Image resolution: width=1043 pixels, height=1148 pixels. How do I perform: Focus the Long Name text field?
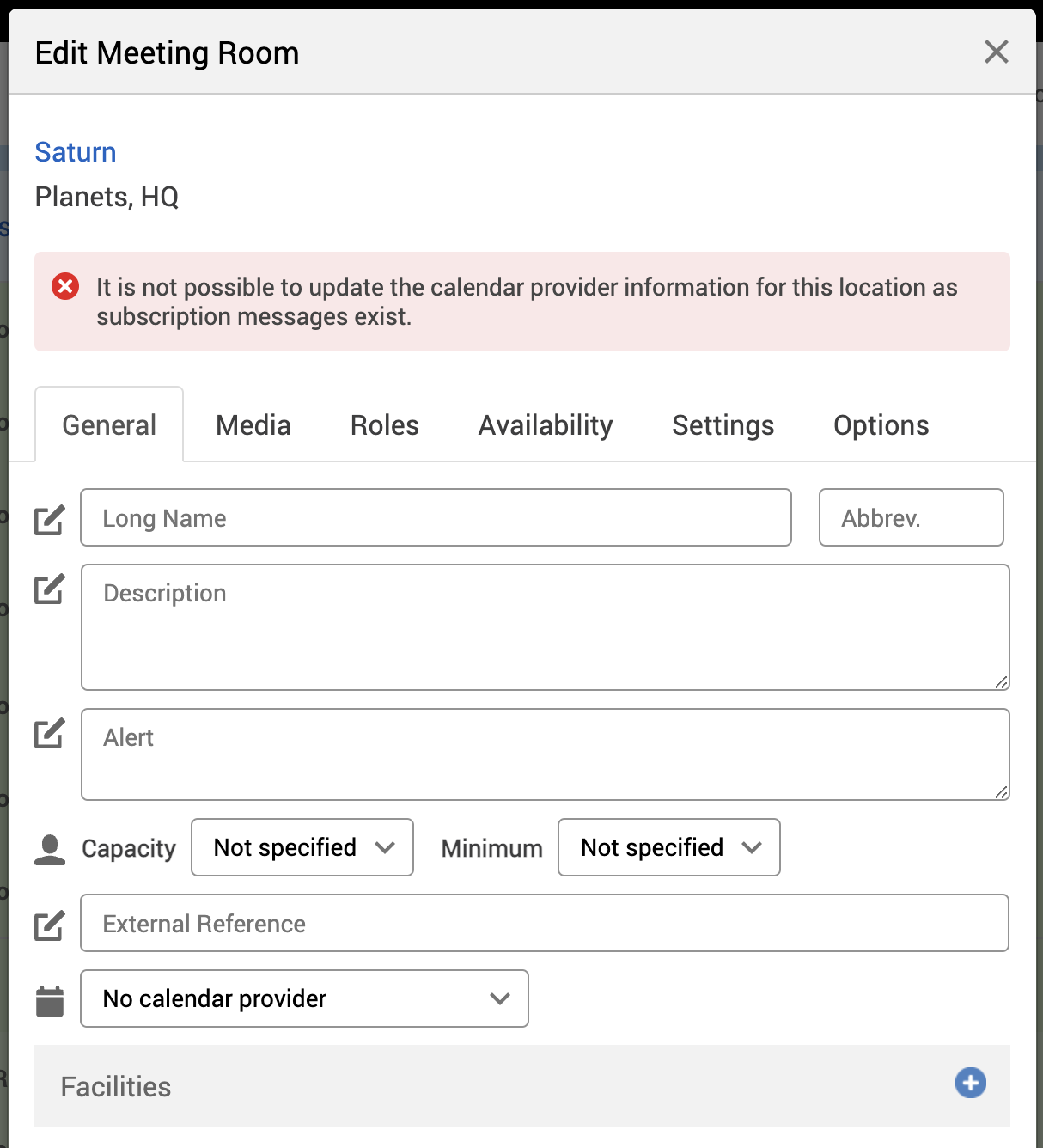(x=436, y=517)
